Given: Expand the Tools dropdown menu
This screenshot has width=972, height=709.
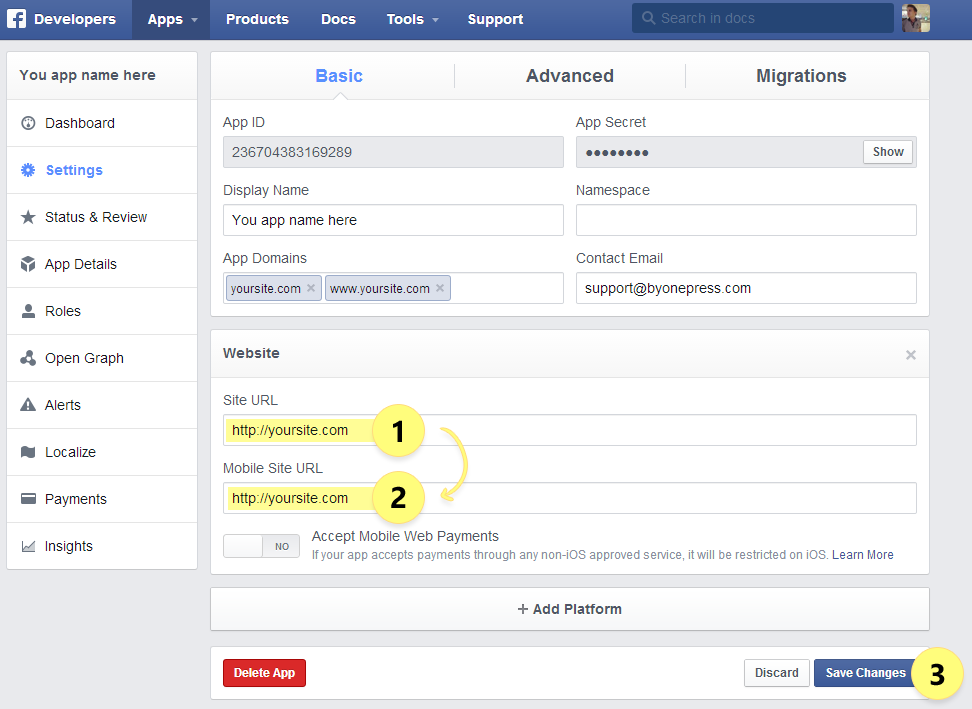Looking at the screenshot, I should pos(412,19).
